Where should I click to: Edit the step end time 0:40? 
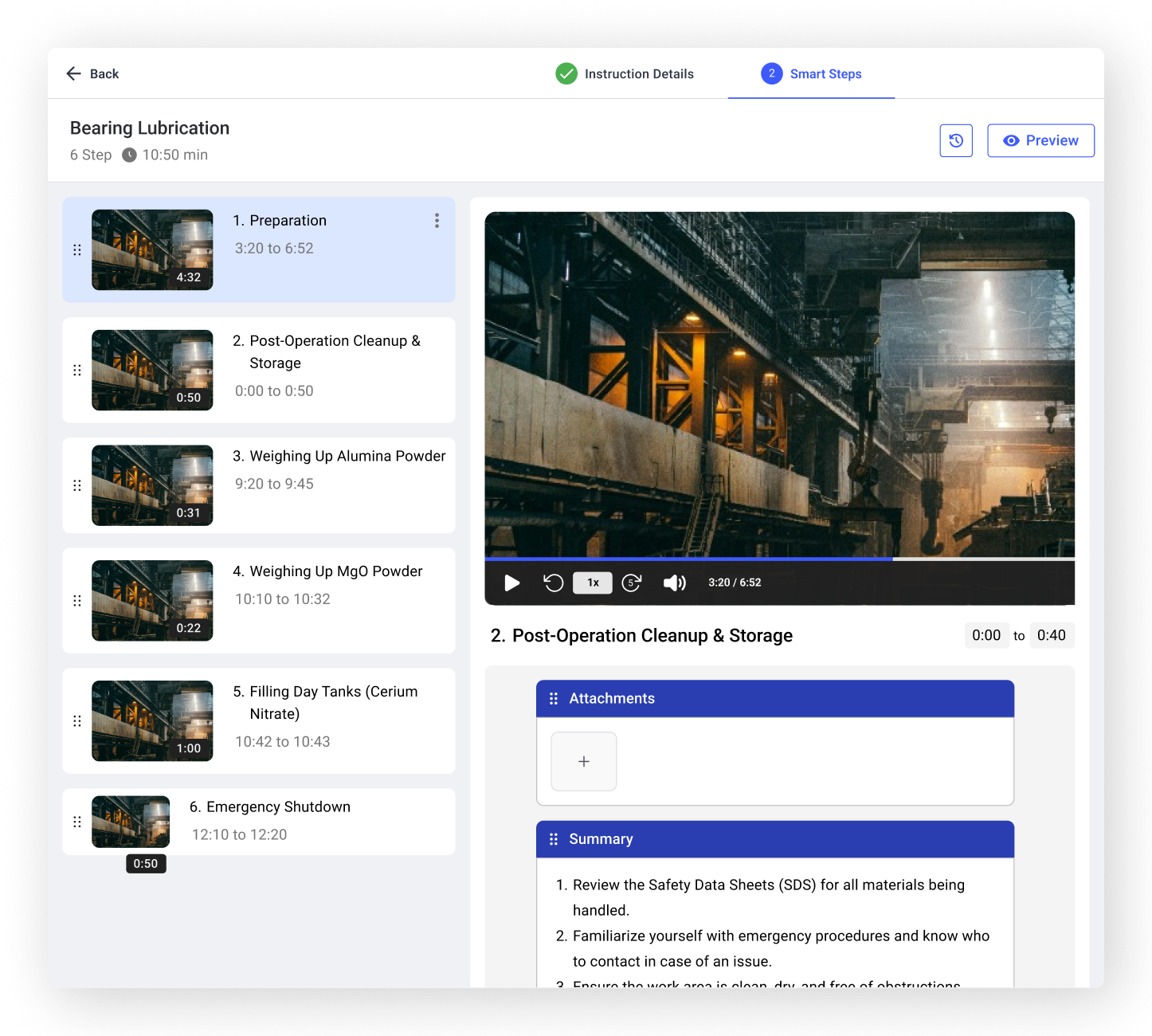tap(1052, 636)
